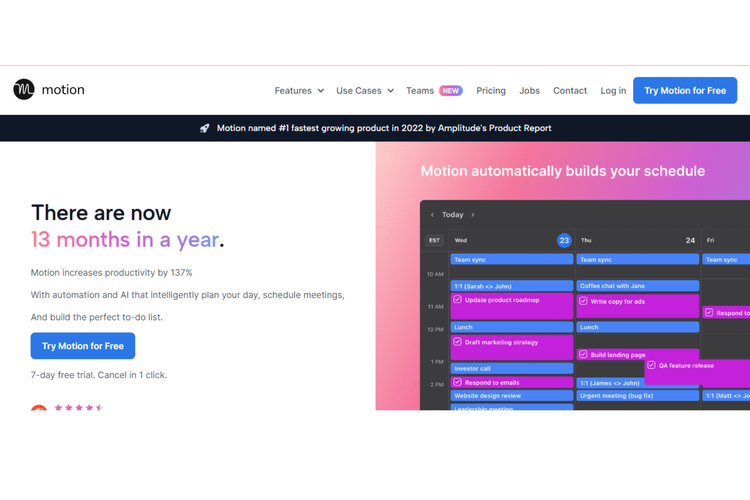Image resolution: width=750 pixels, height=500 pixels.
Task: Click the Motion logo icon
Action: click(x=23, y=89)
